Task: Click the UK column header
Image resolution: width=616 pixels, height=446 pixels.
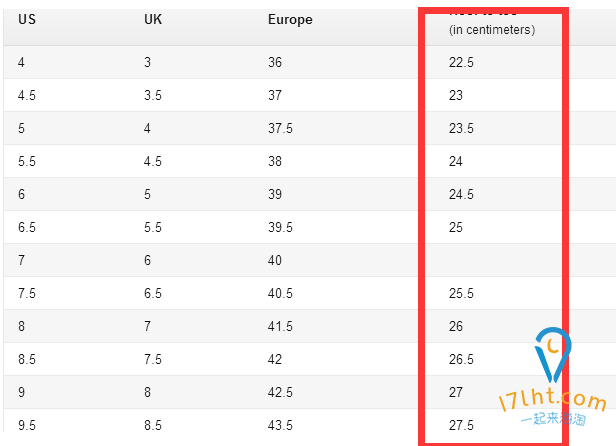Action: pos(153,19)
